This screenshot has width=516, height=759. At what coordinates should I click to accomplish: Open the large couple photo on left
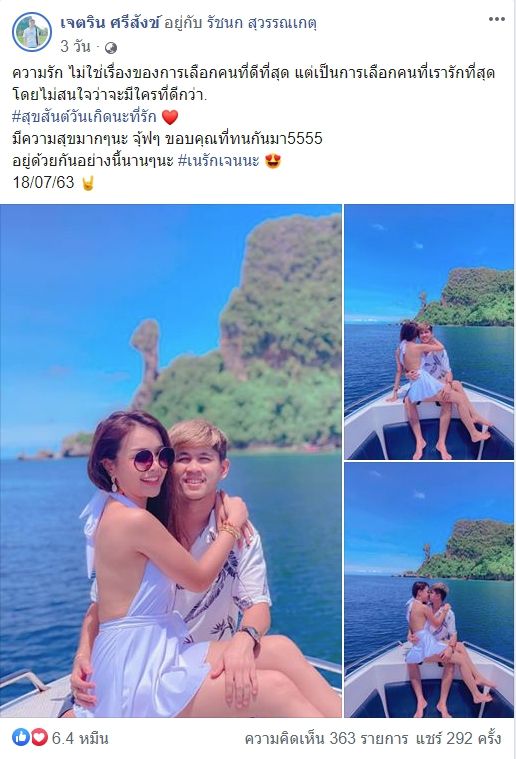click(x=170, y=461)
